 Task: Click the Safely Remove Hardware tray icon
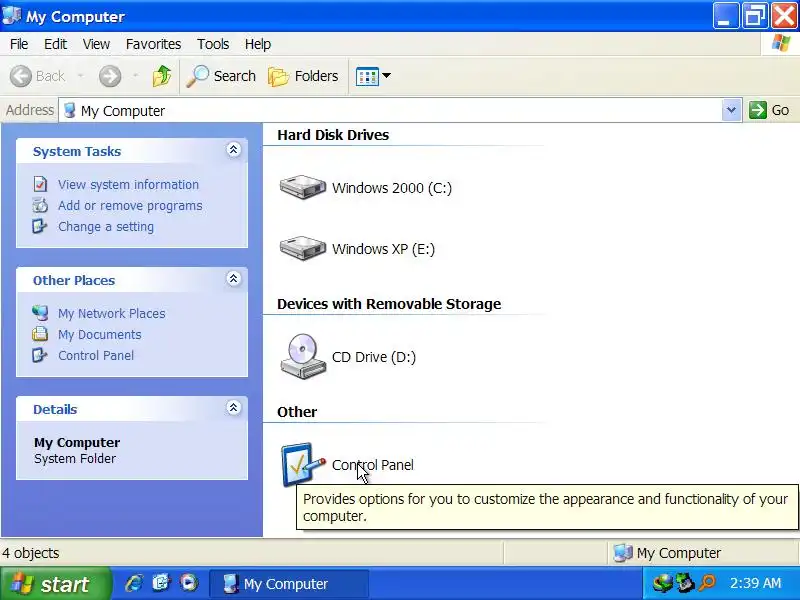pyautogui.click(x=685, y=583)
